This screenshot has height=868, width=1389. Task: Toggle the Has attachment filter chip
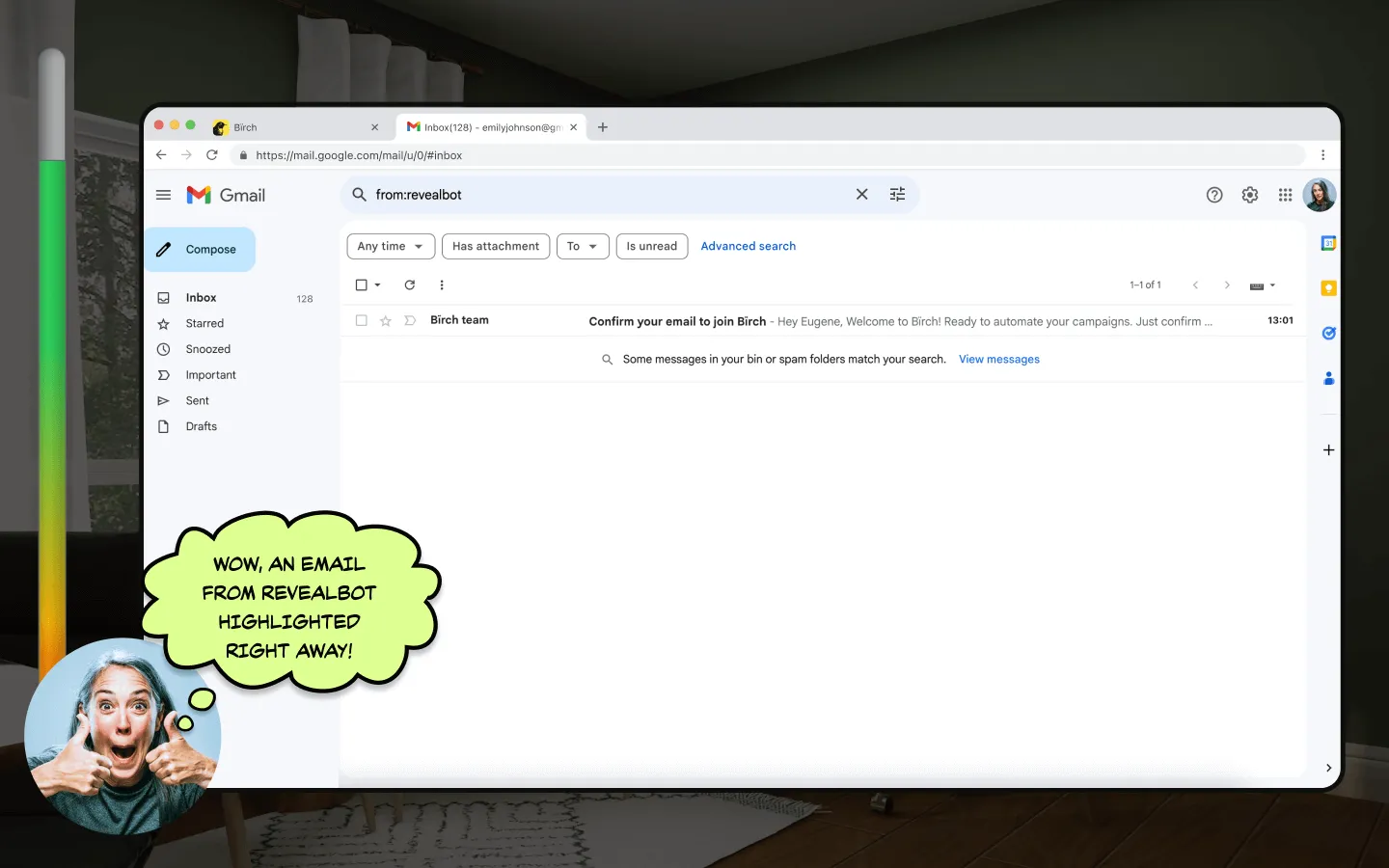point(496,246)
